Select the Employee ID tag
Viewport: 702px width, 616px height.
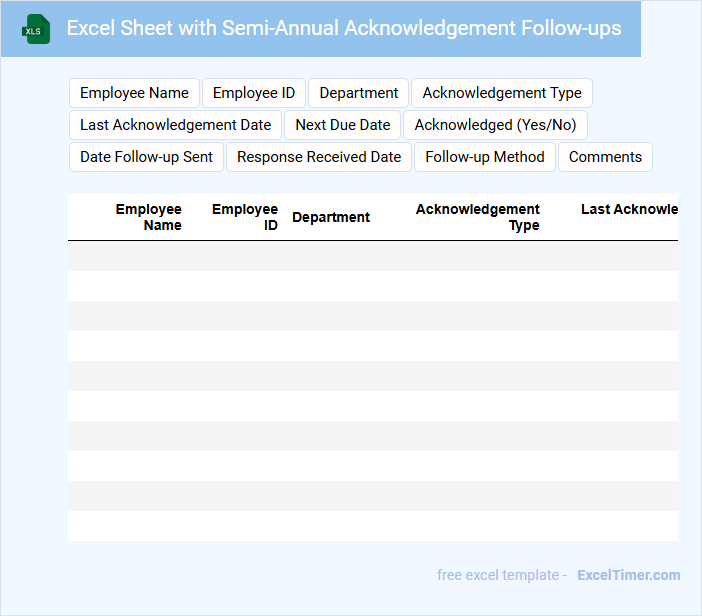(254, 93)
